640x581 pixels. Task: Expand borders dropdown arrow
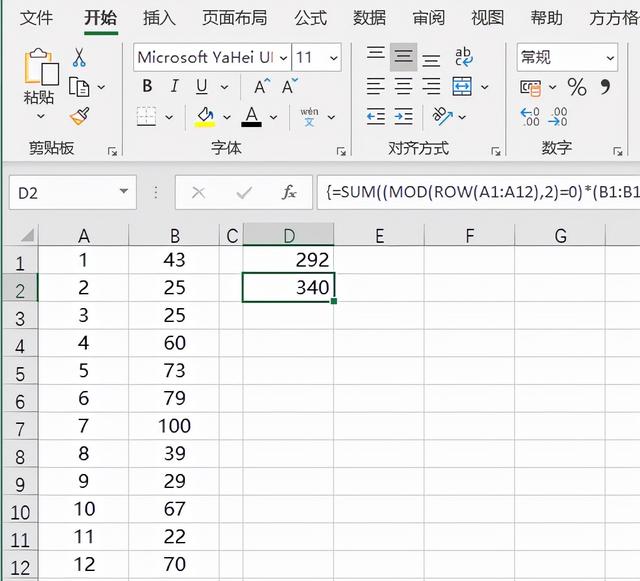(169, 118)
